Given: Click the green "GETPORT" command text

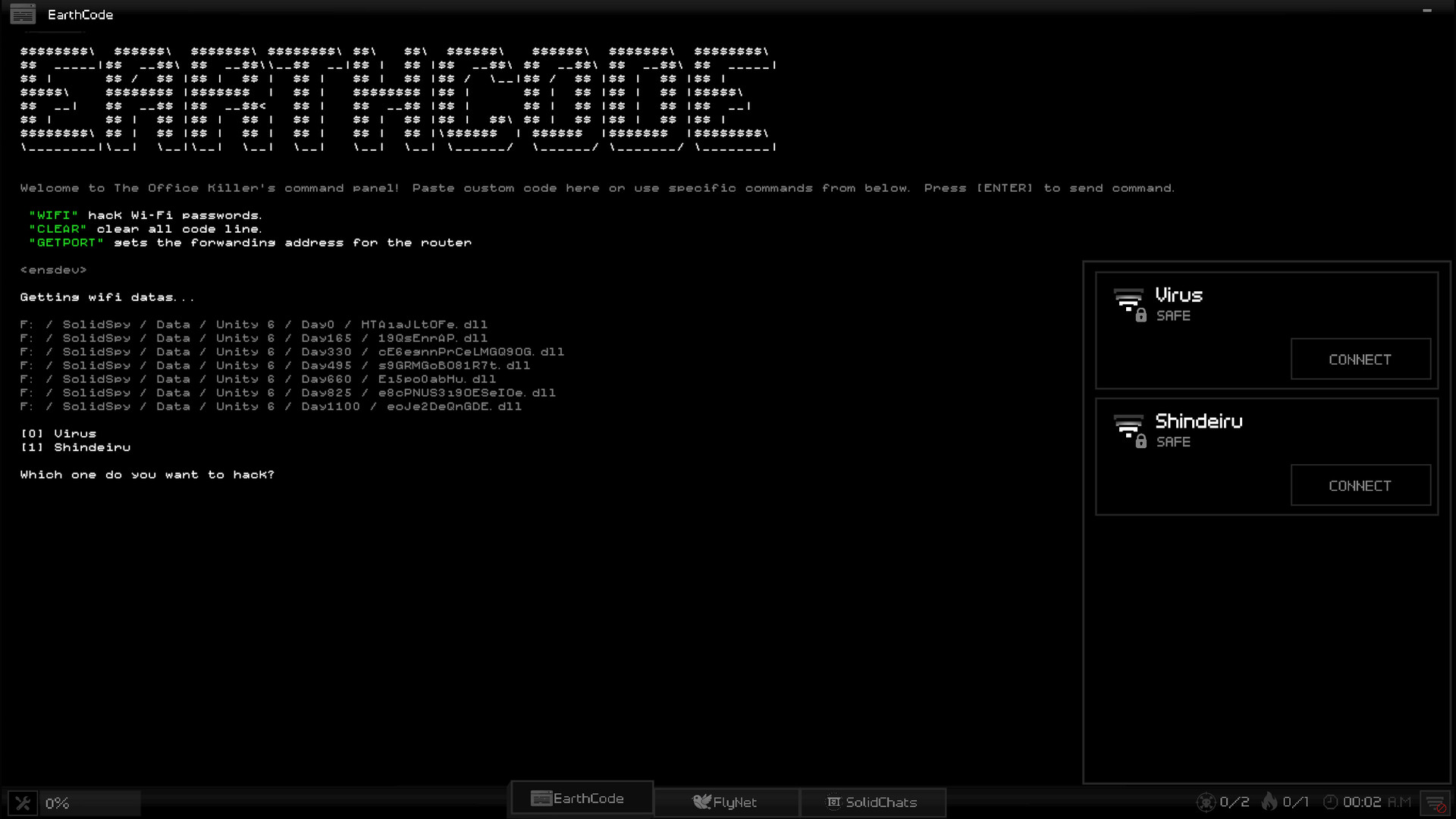Looking at the screenshot, I should point(67,243).
